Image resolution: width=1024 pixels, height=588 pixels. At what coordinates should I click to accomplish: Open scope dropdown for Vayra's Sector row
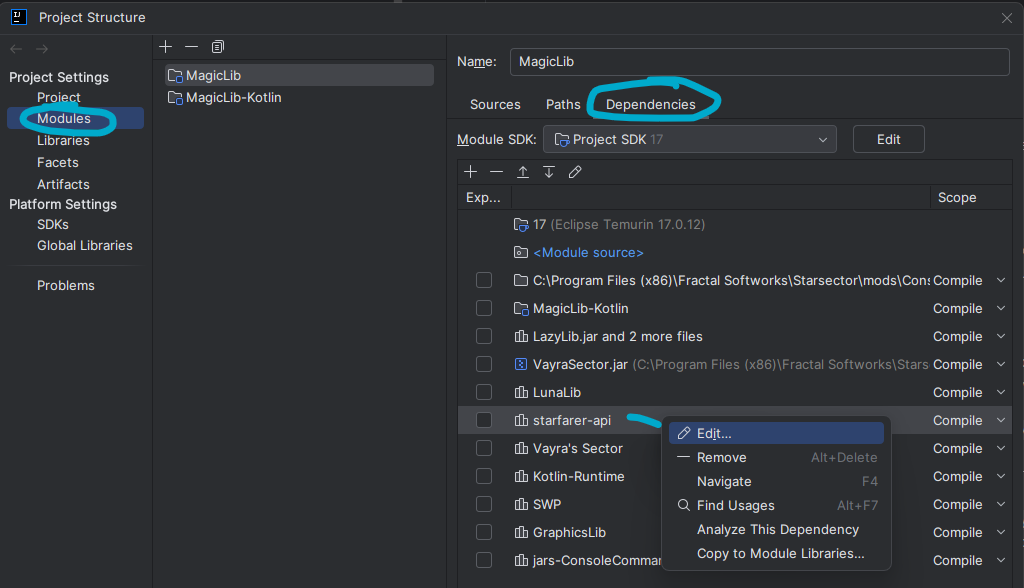1000,448
